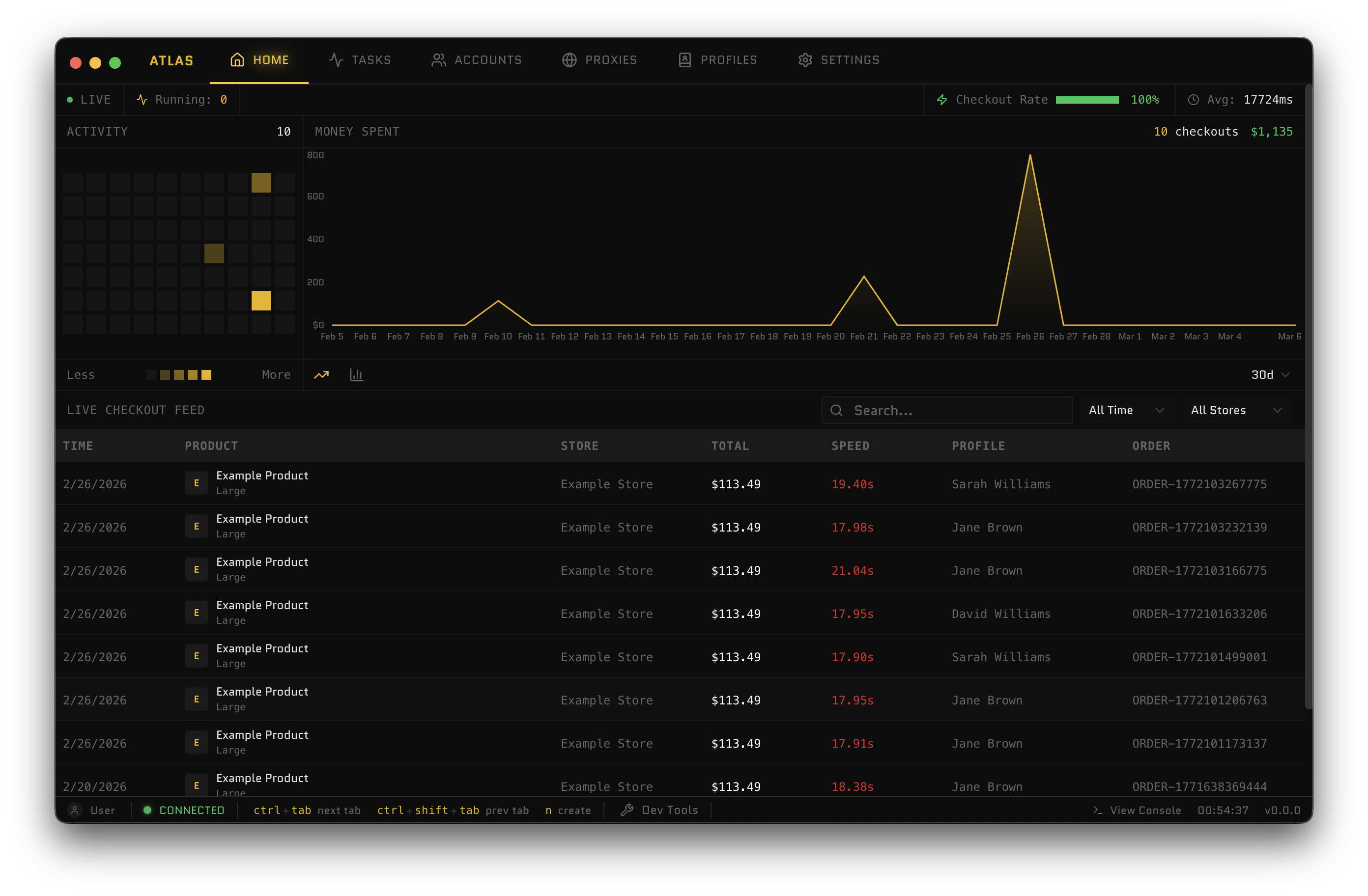Click the brightest yellow activity heatmap cell
The height and width of the screenshot is (896, 1368).
pos(261,301)
